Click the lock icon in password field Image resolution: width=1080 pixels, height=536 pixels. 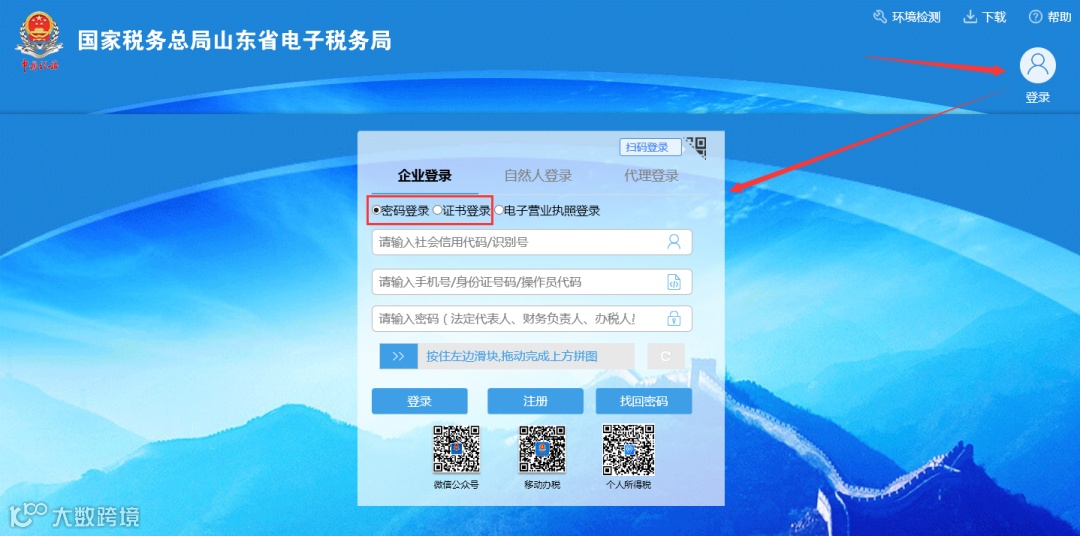tap(674, 318)
